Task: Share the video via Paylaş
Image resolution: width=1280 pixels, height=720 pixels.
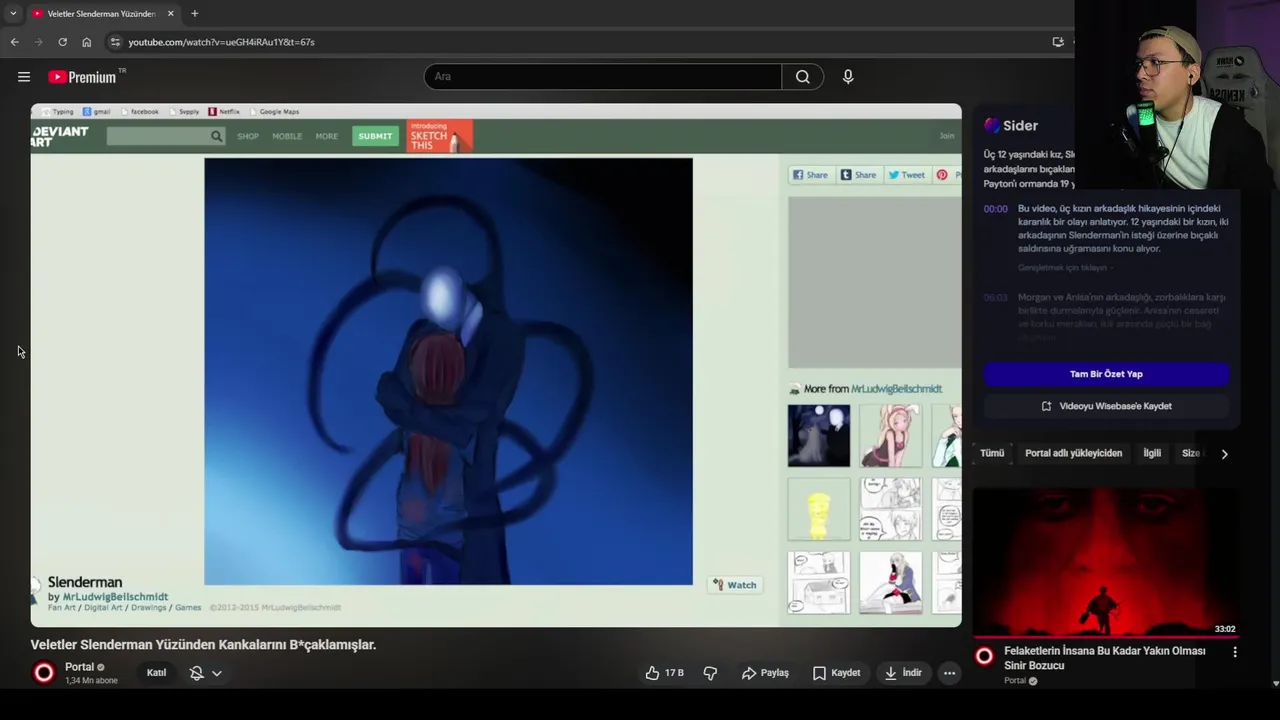Action: pyautogui.click(x=765, y=673)
